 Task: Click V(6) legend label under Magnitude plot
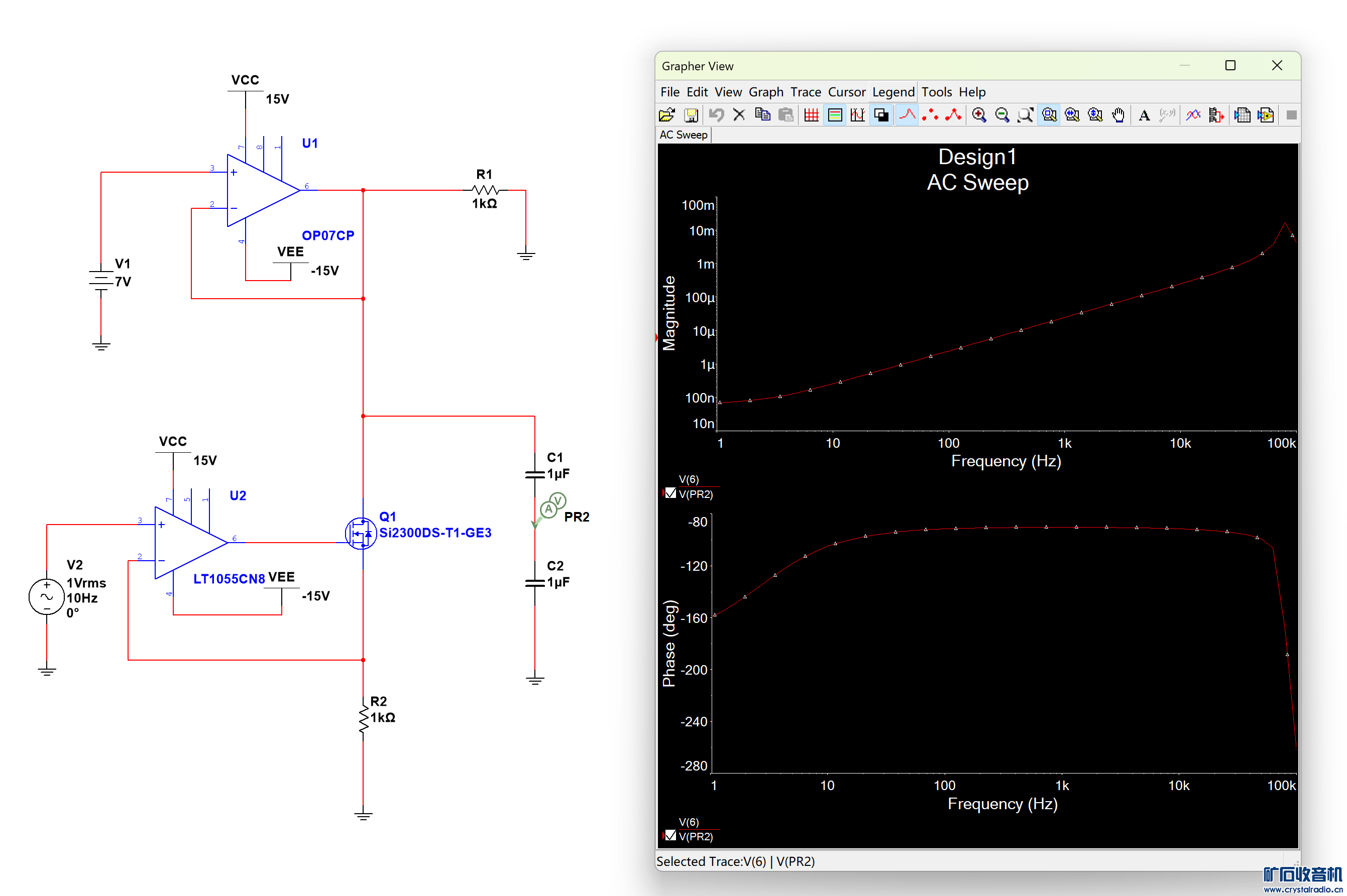coord(689,479)
